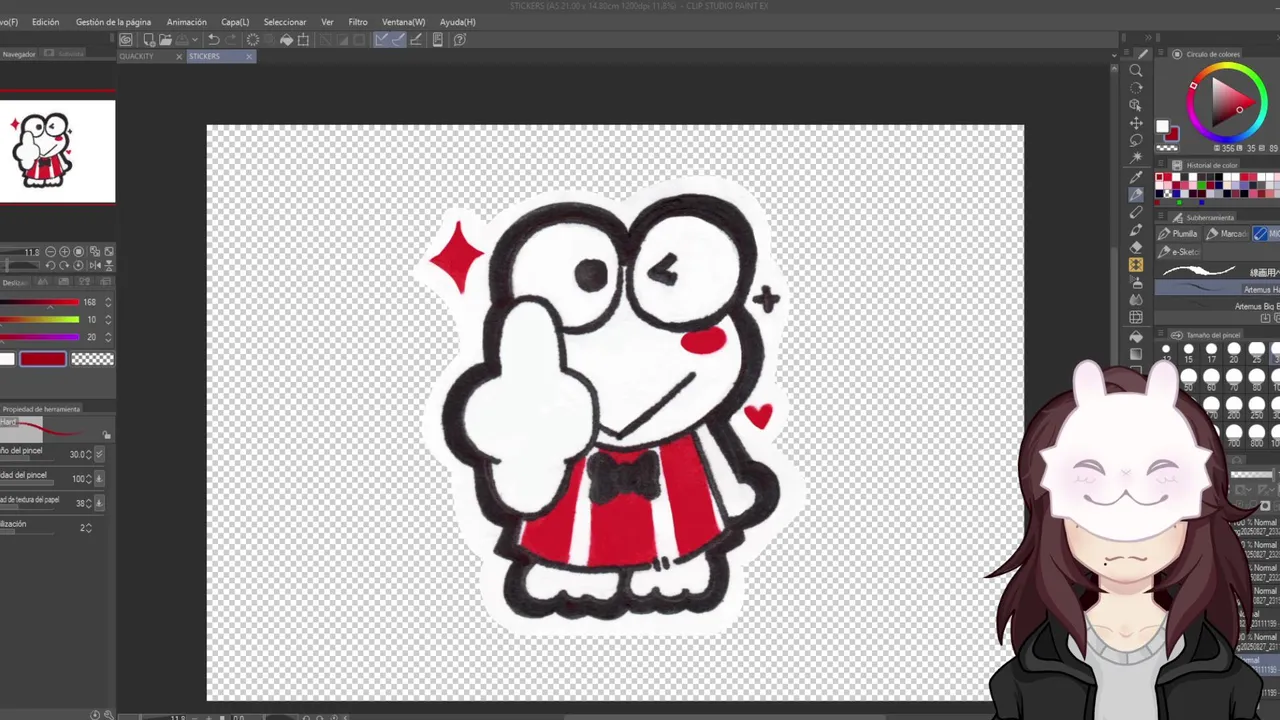Image resolution: width=1280 pixels, height=720 pixels.
Task: Open the Ayuda(H) menu
Action: click(457, 22)
